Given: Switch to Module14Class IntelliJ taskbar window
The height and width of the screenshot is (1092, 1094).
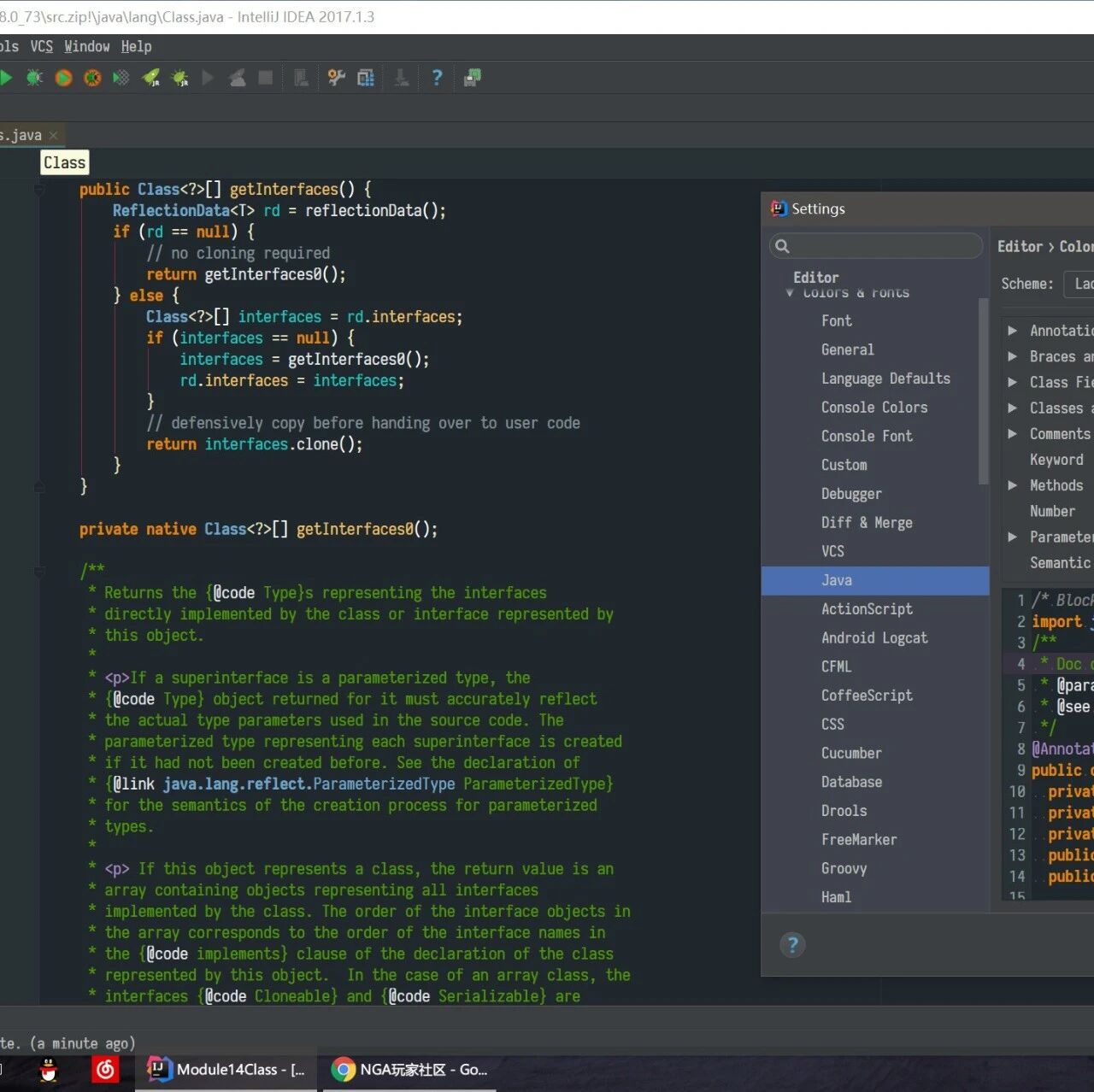Looking at the screenshot, I should point(226,1070).
